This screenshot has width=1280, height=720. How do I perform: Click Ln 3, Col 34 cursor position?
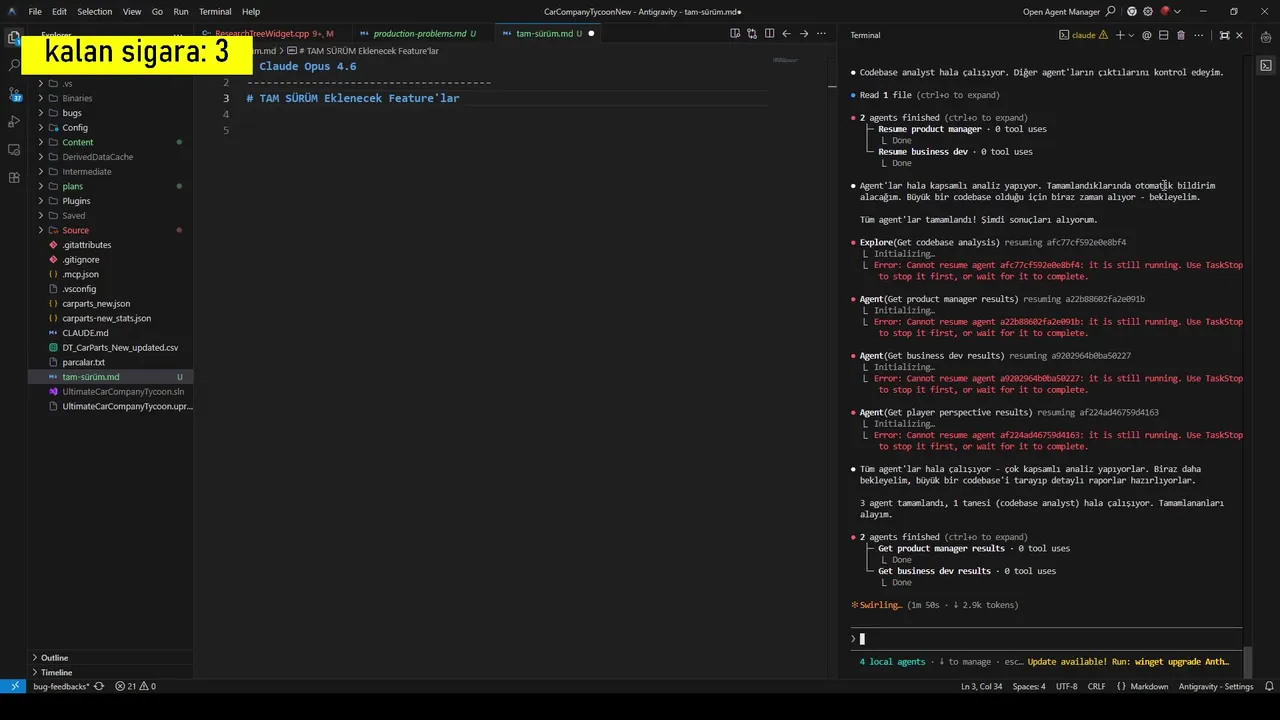pyautogui.click(x=981, y=686)
